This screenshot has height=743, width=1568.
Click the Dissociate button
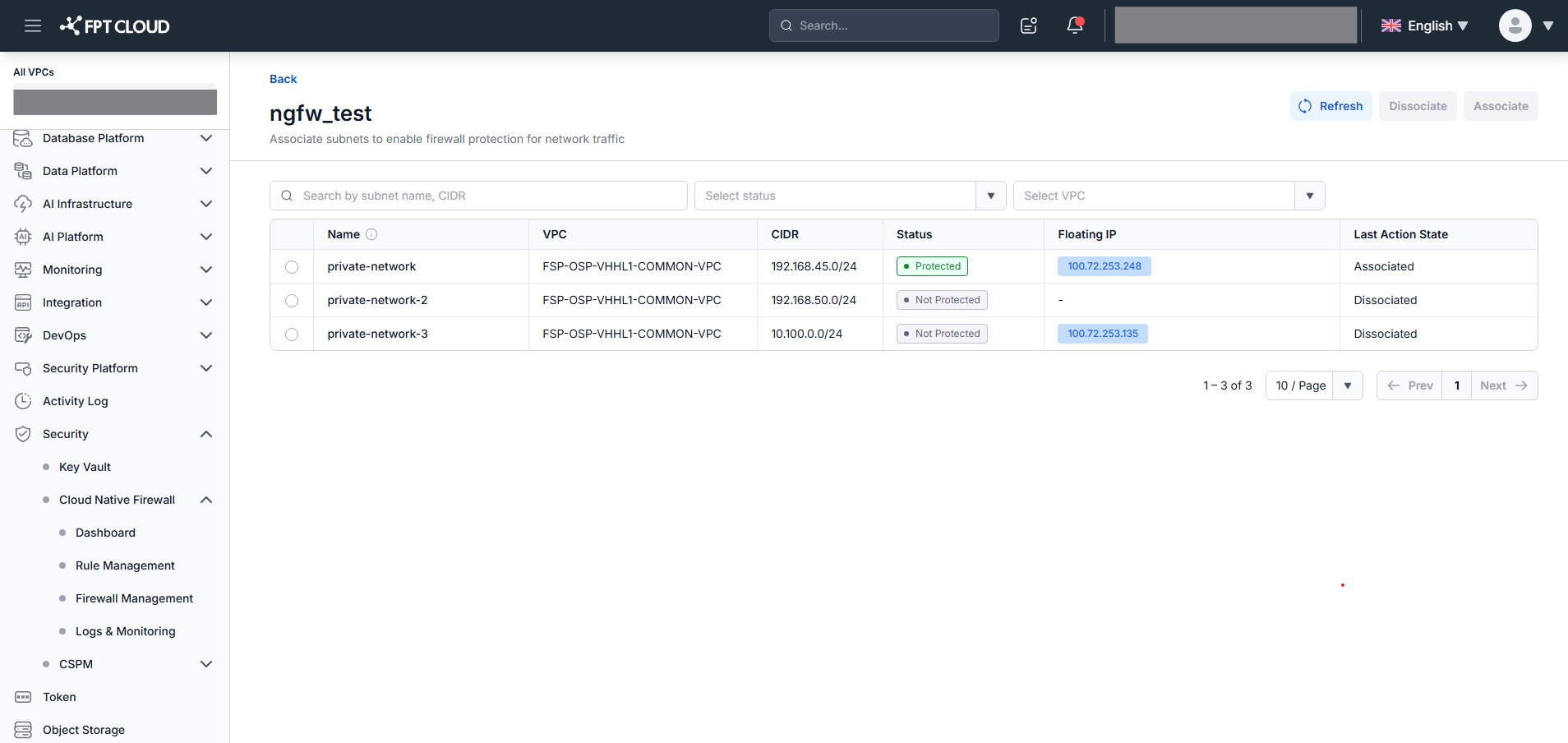[1418, 106]
